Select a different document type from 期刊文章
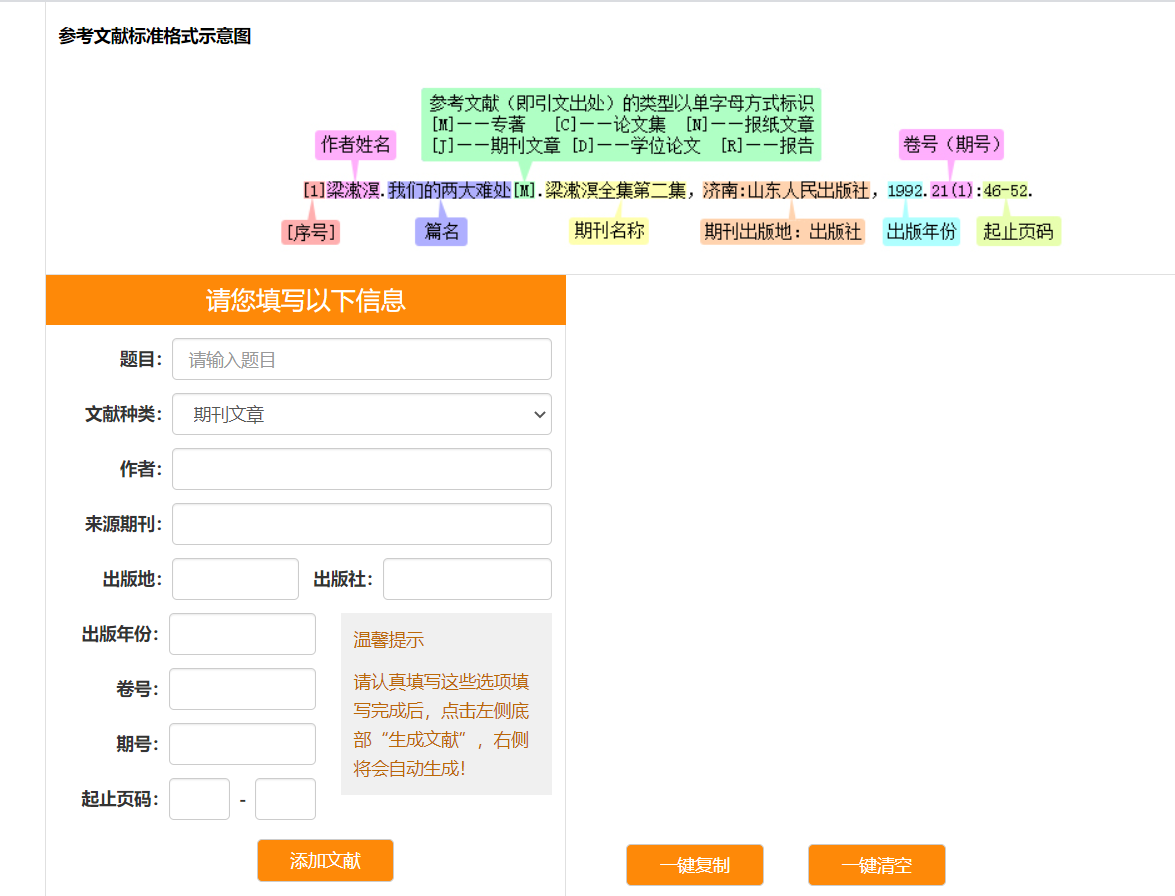Screen dimensions: 1175x896 362,414
